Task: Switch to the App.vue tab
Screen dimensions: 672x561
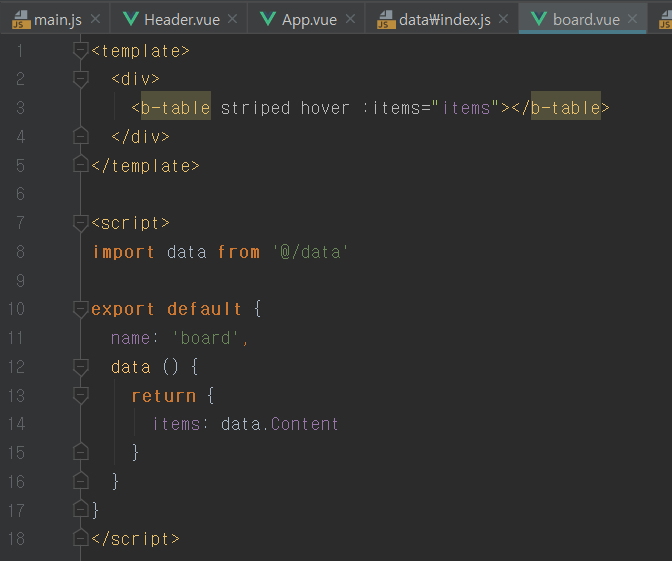Action: point(306,19)
